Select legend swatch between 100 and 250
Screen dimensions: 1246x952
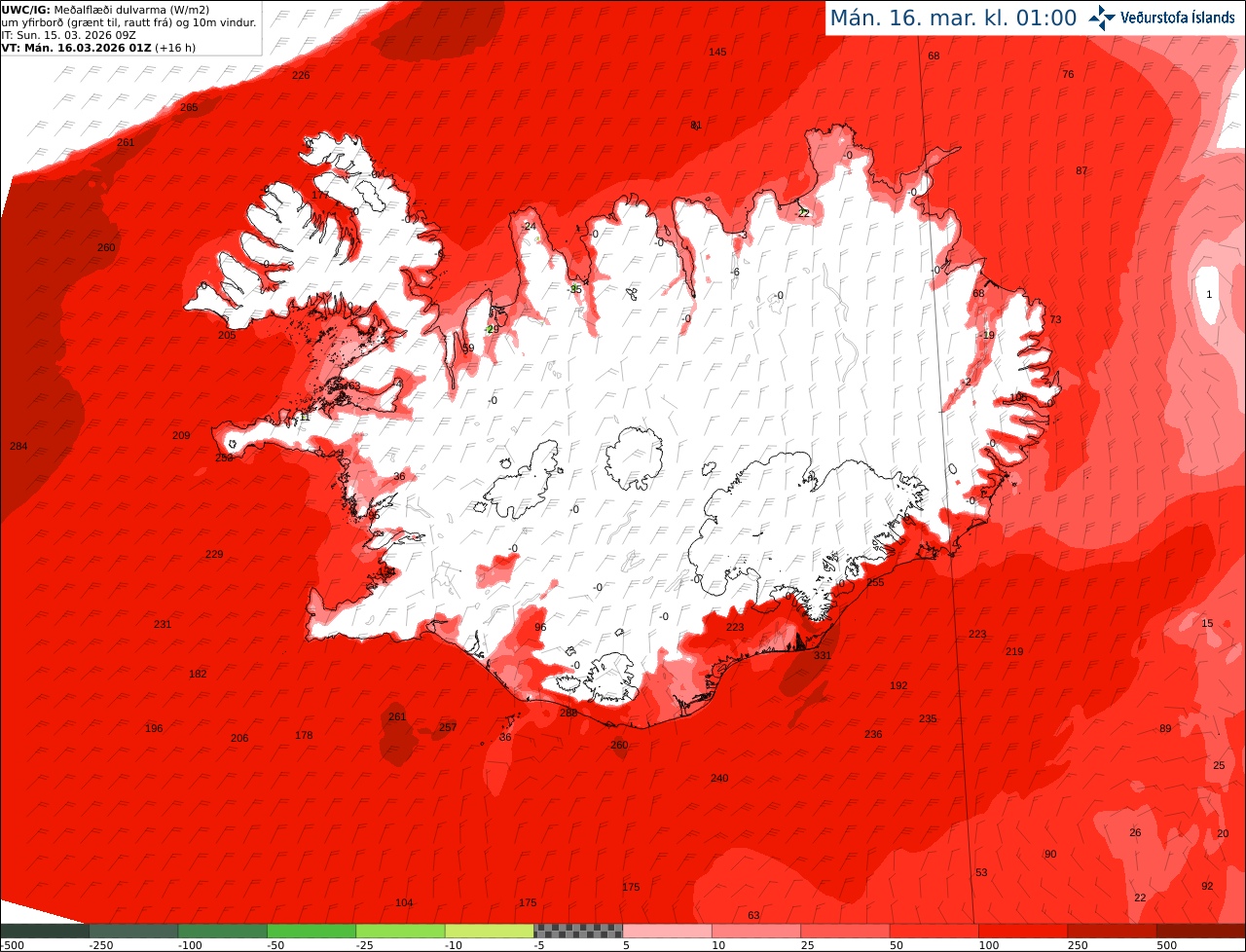1023,931
